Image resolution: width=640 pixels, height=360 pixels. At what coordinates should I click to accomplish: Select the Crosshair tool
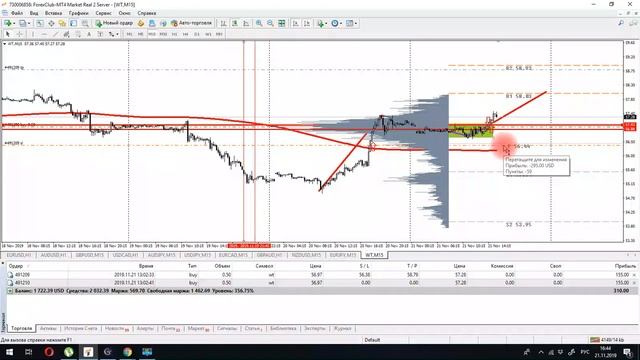(x=20, y=34)
